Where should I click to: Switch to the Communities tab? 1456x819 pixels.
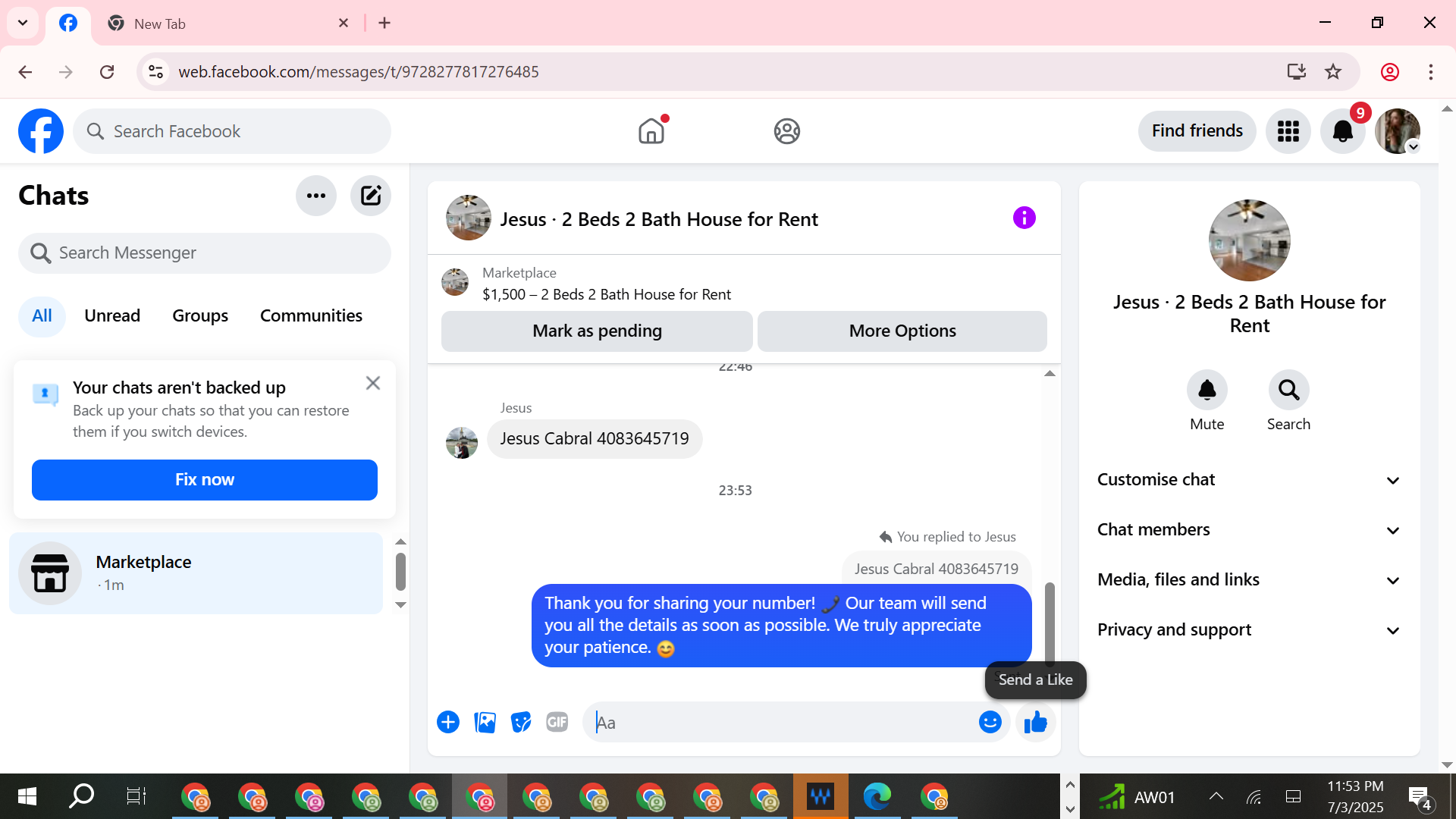coord(311,315)
